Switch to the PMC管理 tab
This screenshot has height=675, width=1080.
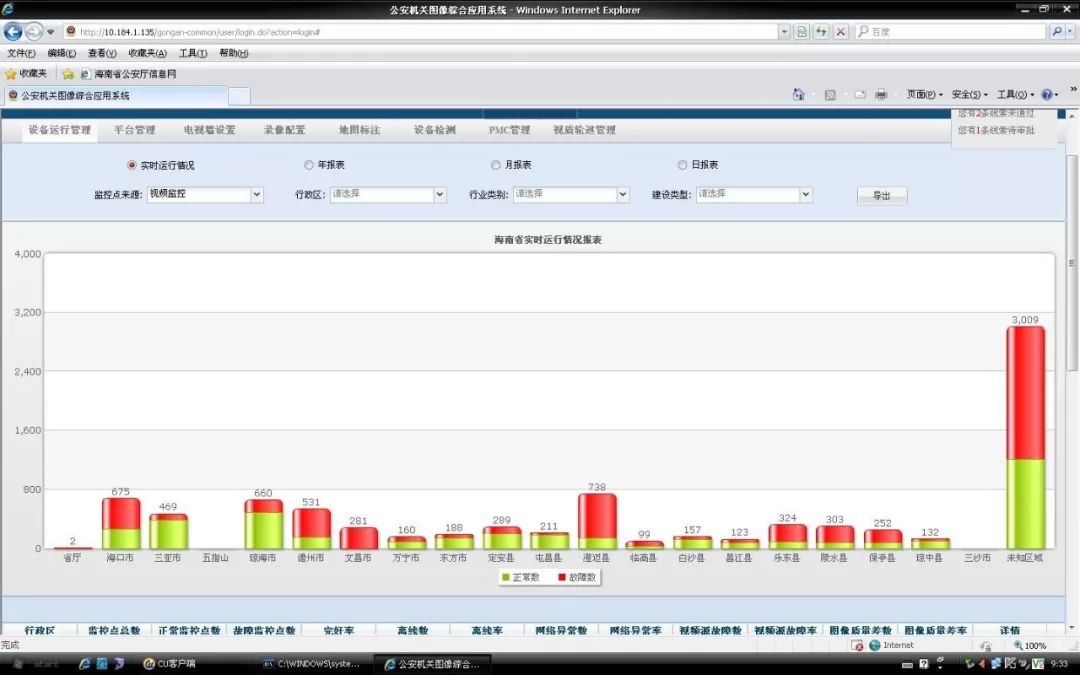[509, 129]
